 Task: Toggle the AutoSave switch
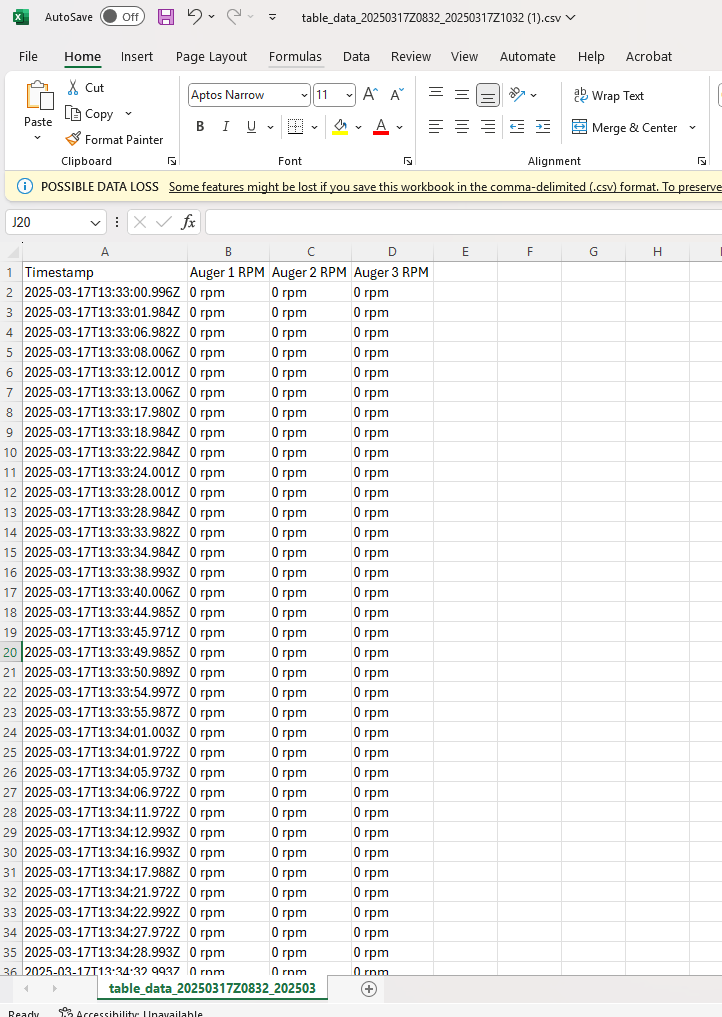(x=122, y=17)
